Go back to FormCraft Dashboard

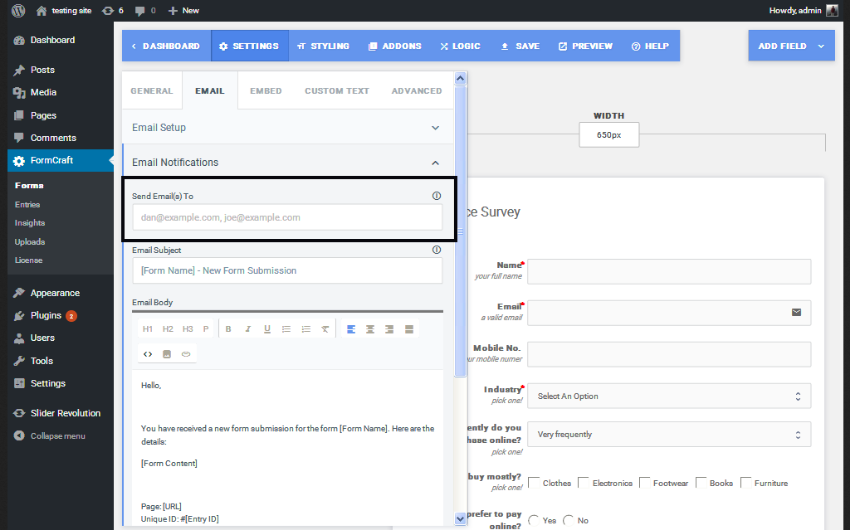tap(166, 46)
